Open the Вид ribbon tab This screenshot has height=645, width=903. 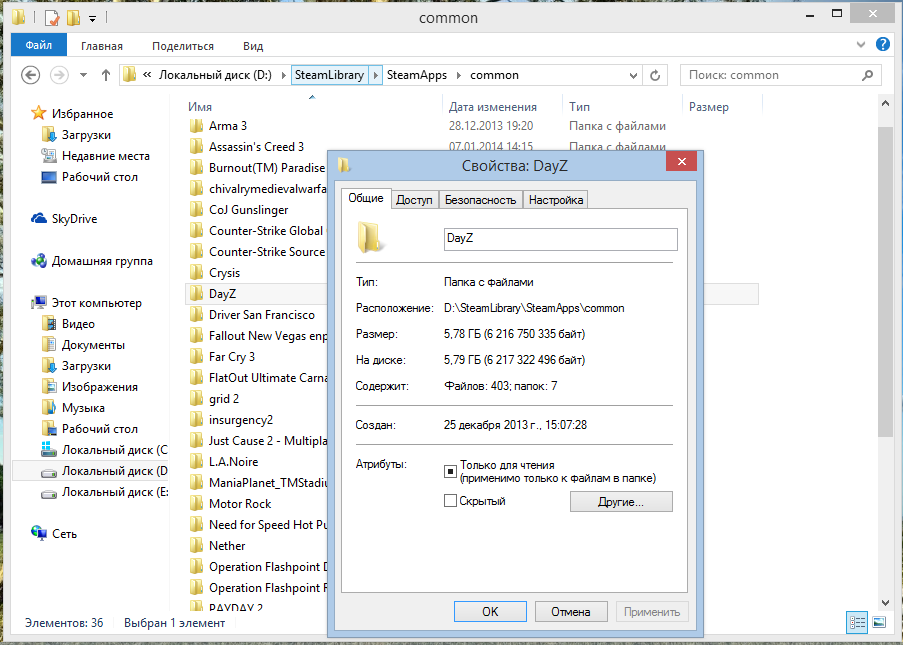pyautogui.click(x=253, y=46)
